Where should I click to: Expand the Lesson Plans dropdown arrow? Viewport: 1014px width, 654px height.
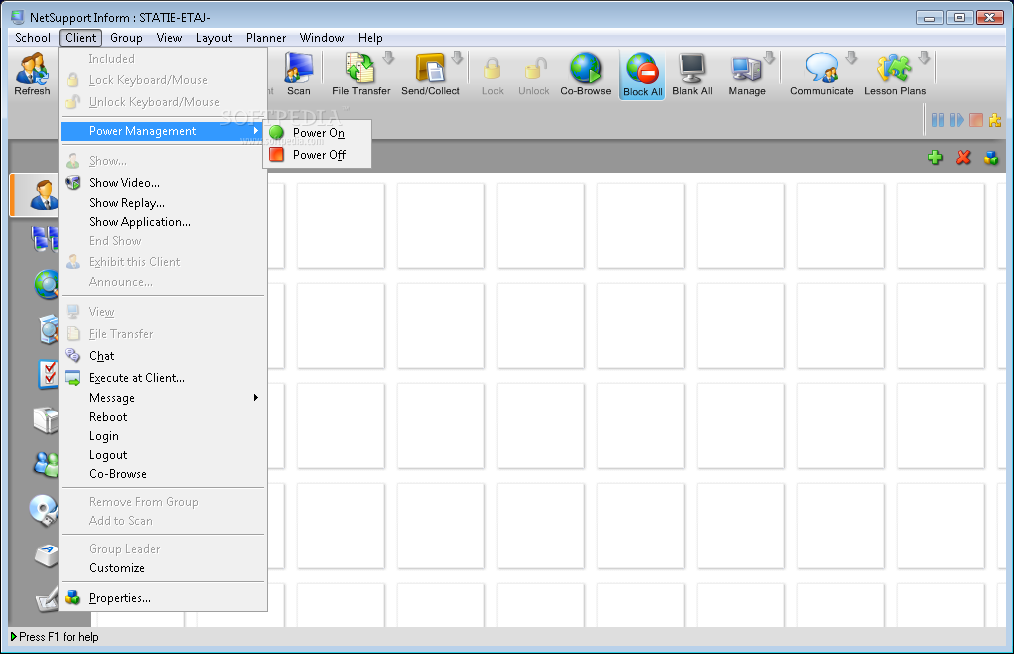tap(924, 58)
